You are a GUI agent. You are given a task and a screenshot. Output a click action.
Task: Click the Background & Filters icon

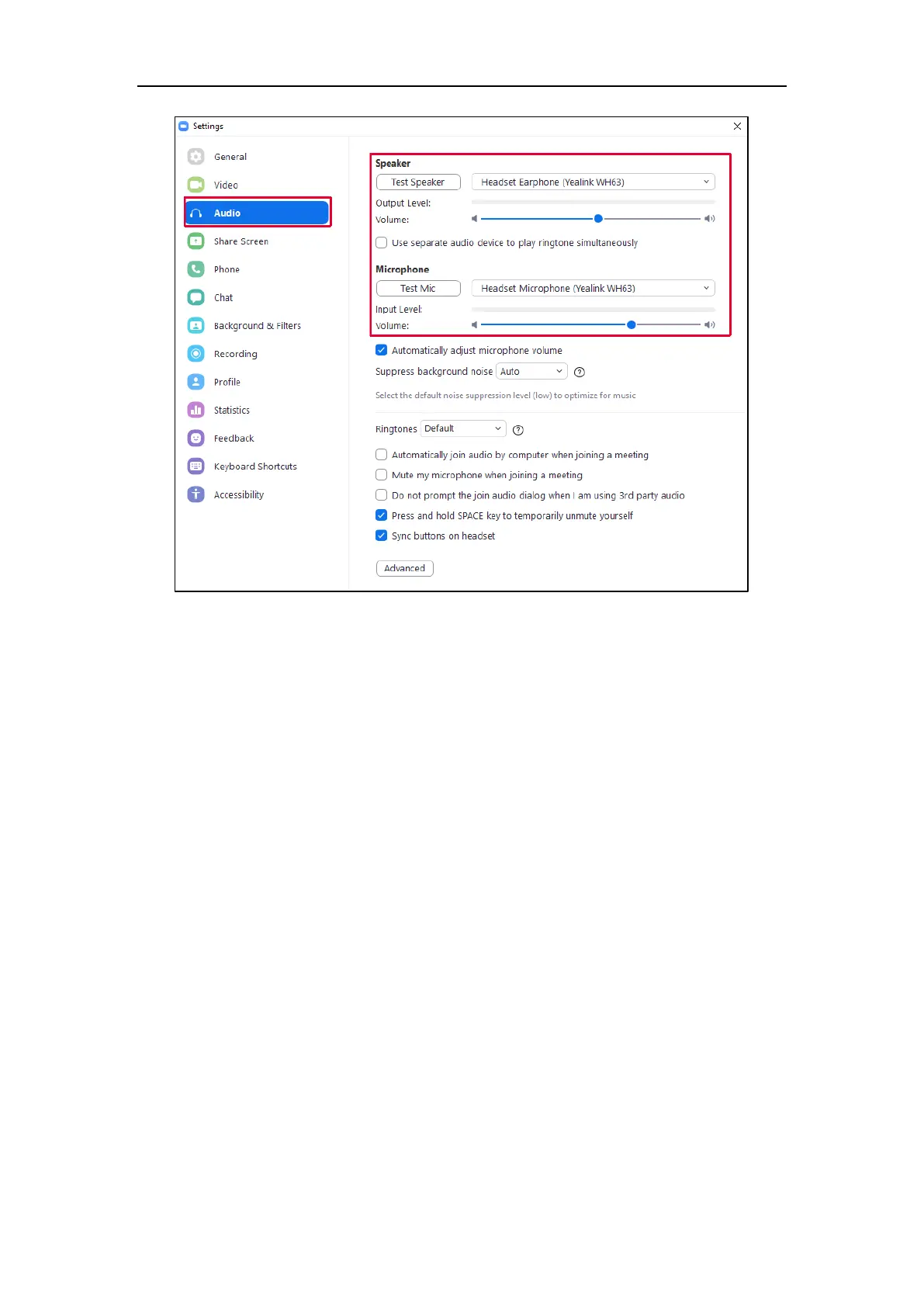pos(196,325)
